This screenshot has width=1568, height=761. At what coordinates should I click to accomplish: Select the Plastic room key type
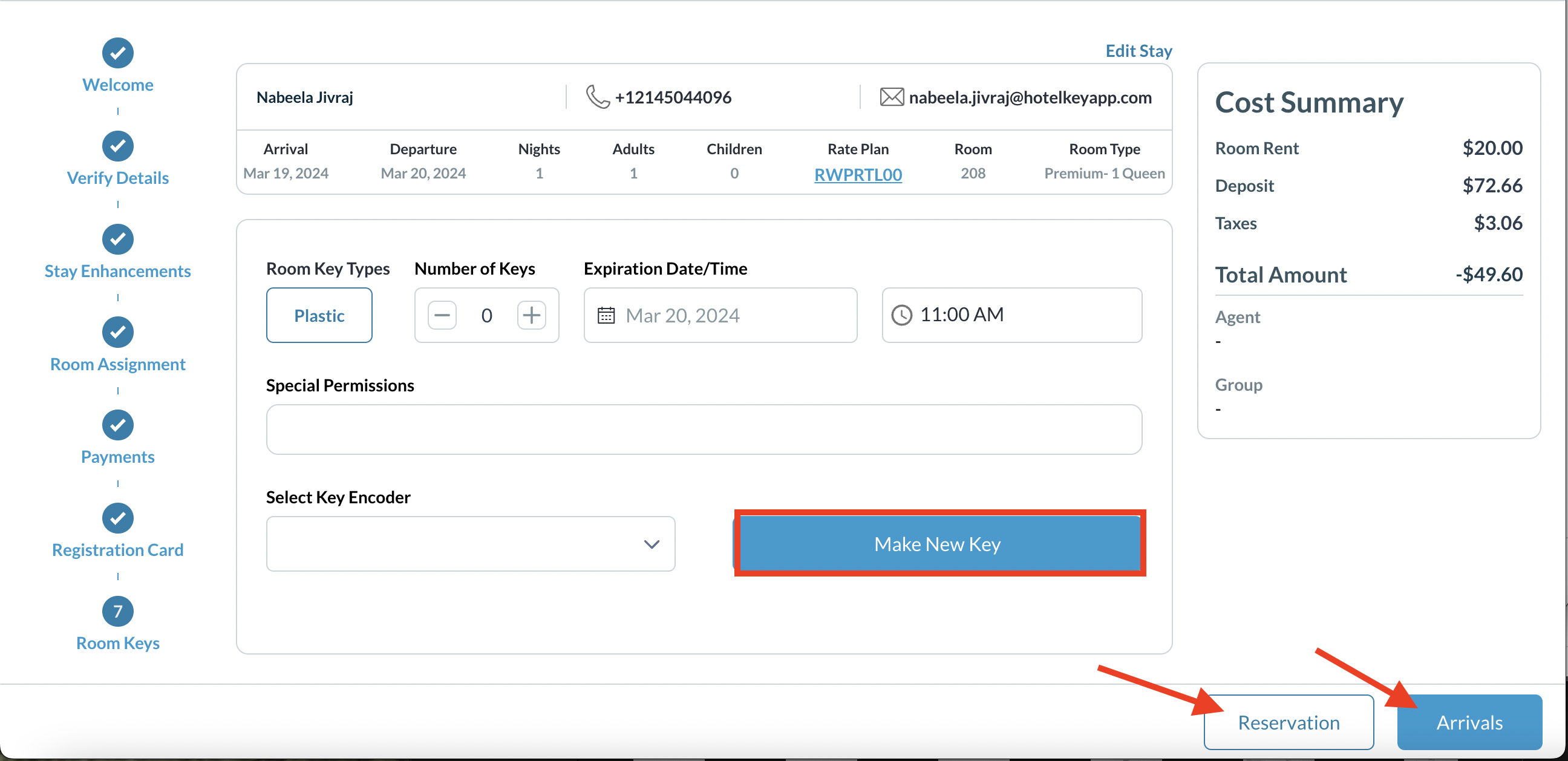[319, 315]
